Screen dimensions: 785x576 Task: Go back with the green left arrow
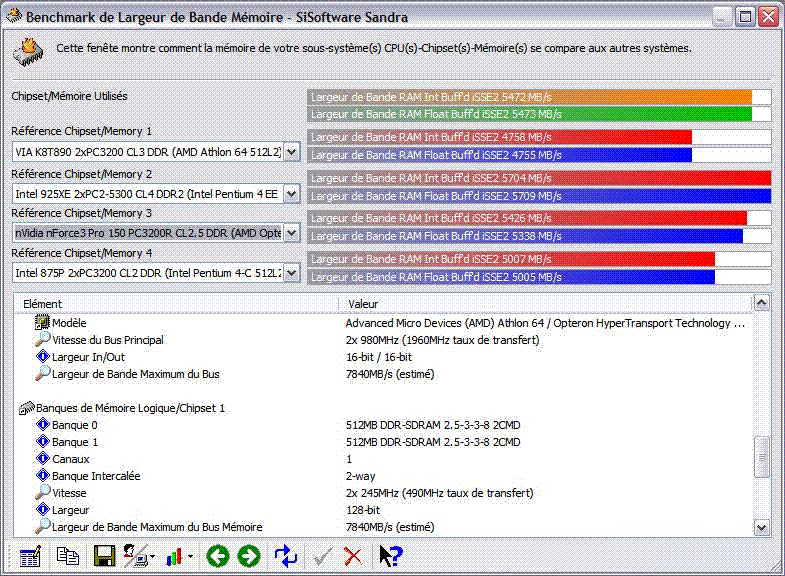[x=218, y=556]
